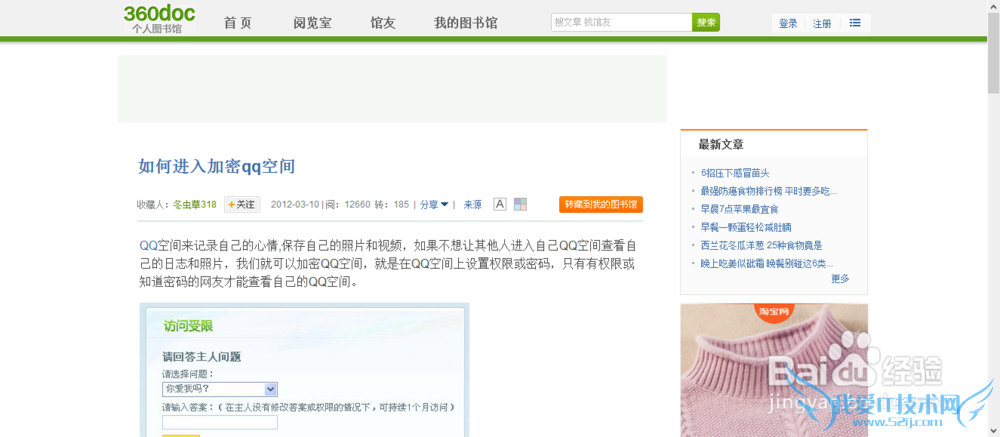This screenshot has width=1000, height=437.
Task: Open article 早晨7点苹果最宜食
Action: point(739,209)
